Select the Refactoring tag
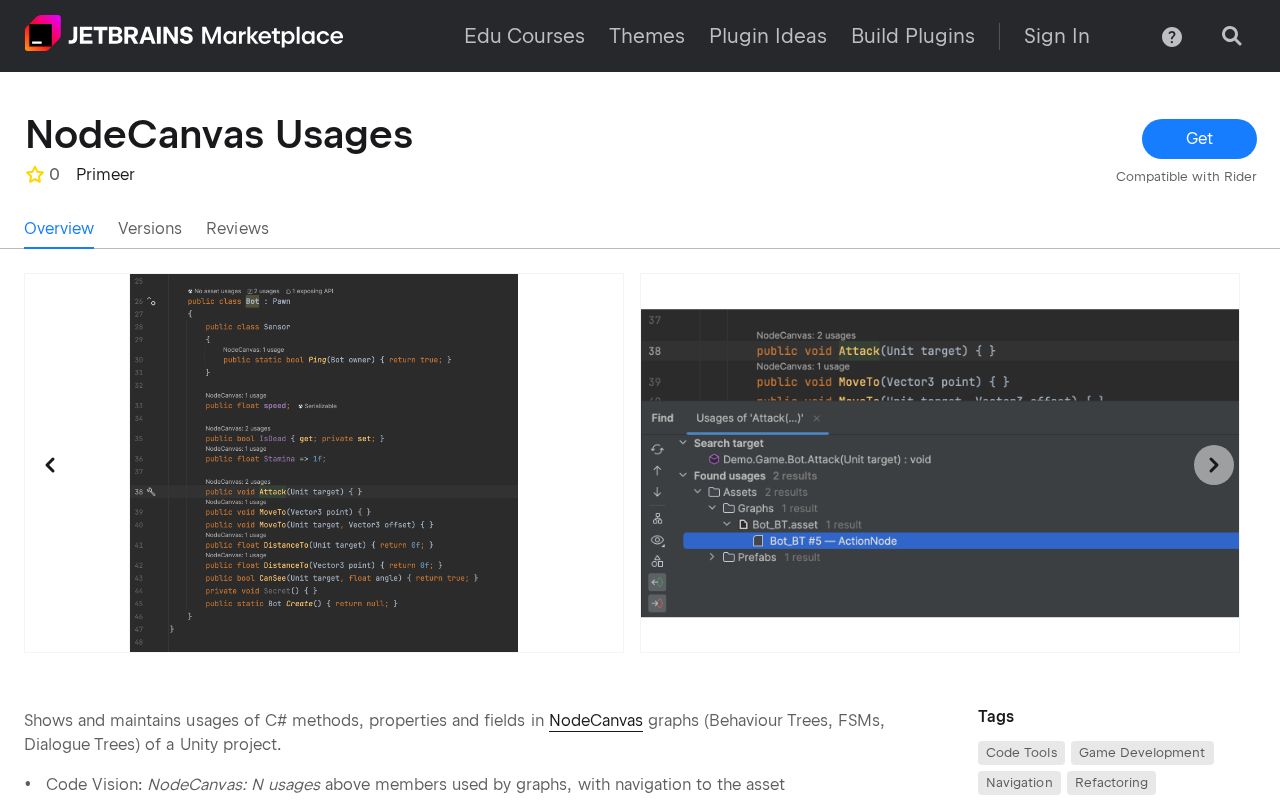Viewport: 1280px width, 800px height. tap(1111, 783)
